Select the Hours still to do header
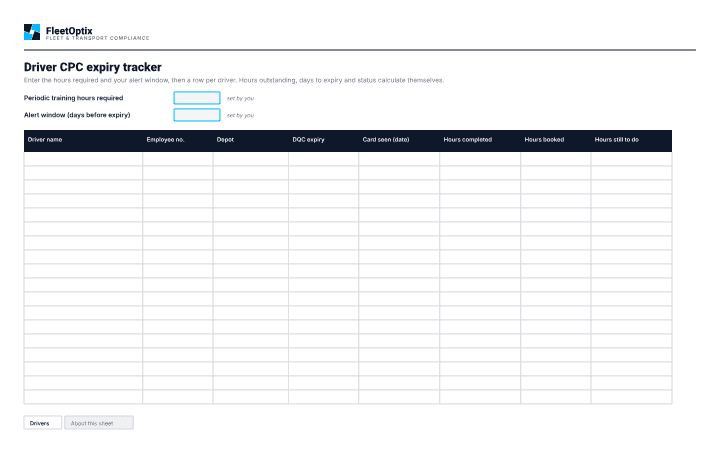Viewport: 720px width, 450px height. click(x=631, y=140)
